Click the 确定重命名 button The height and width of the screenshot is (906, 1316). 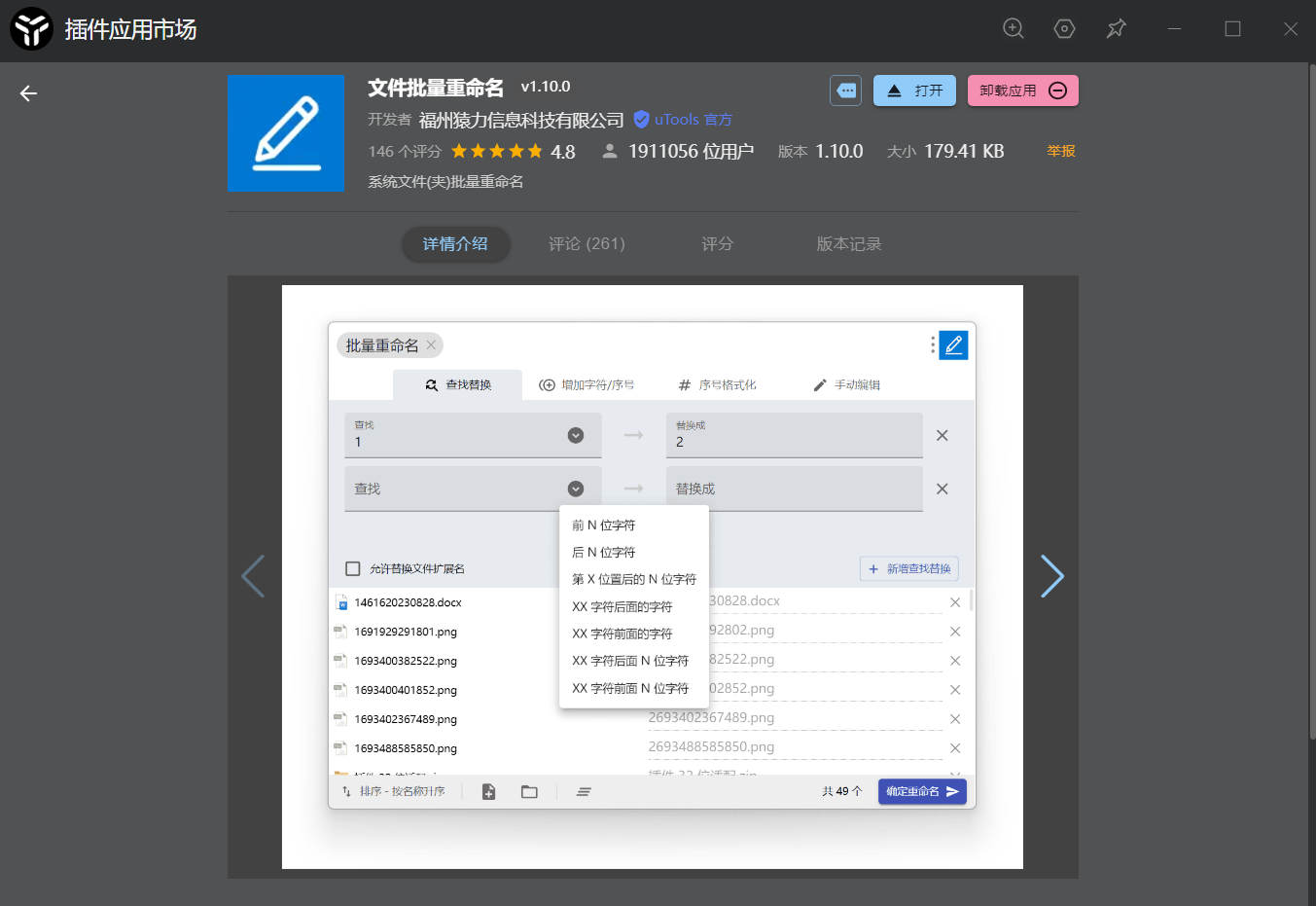coord(921,791)
